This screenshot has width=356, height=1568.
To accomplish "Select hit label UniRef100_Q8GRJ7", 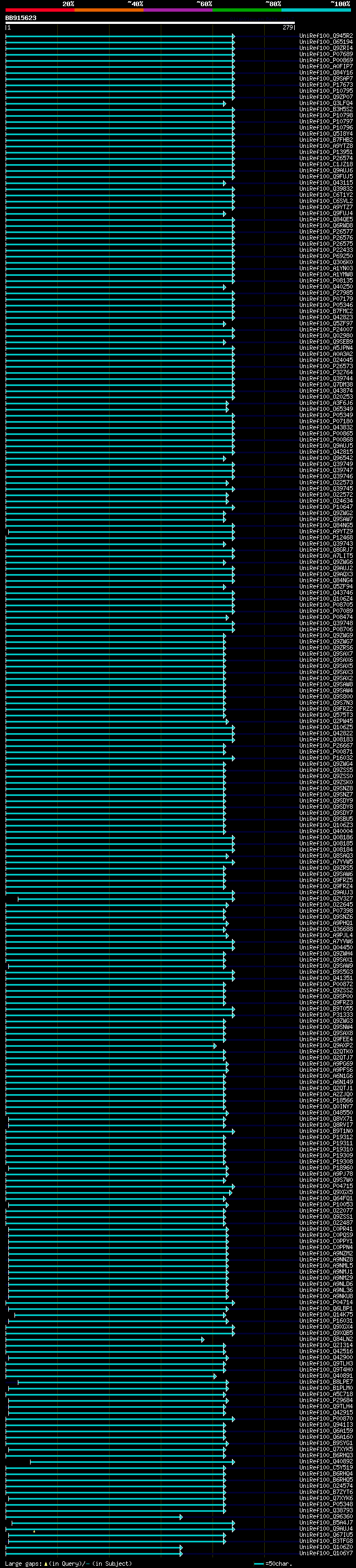I will 326,550.
